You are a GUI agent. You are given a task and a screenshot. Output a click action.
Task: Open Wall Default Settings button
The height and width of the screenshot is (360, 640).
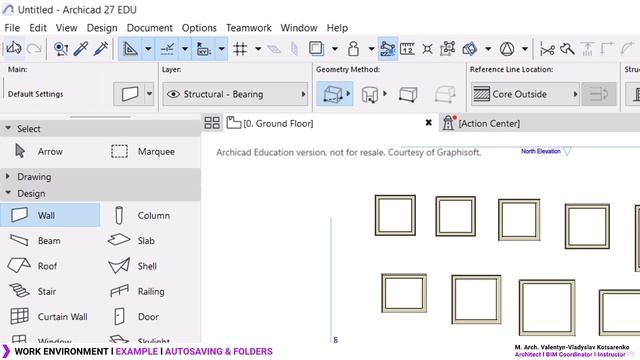coord(129,94)
